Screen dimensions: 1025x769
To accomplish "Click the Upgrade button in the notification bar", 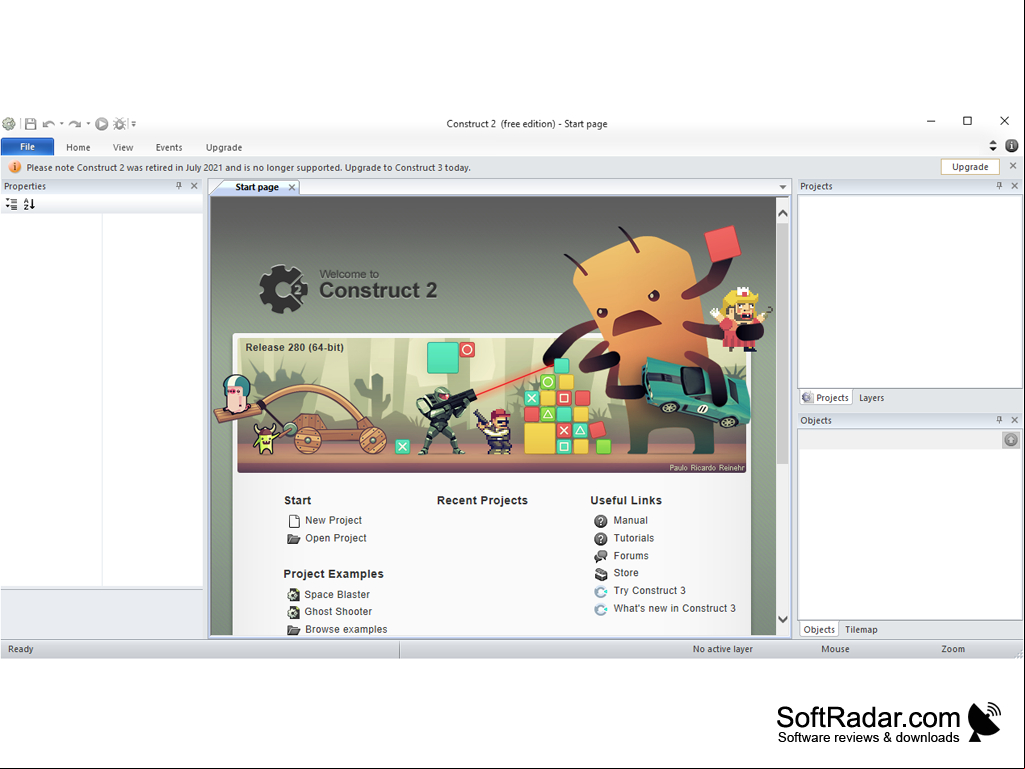I will click(970, 167).
